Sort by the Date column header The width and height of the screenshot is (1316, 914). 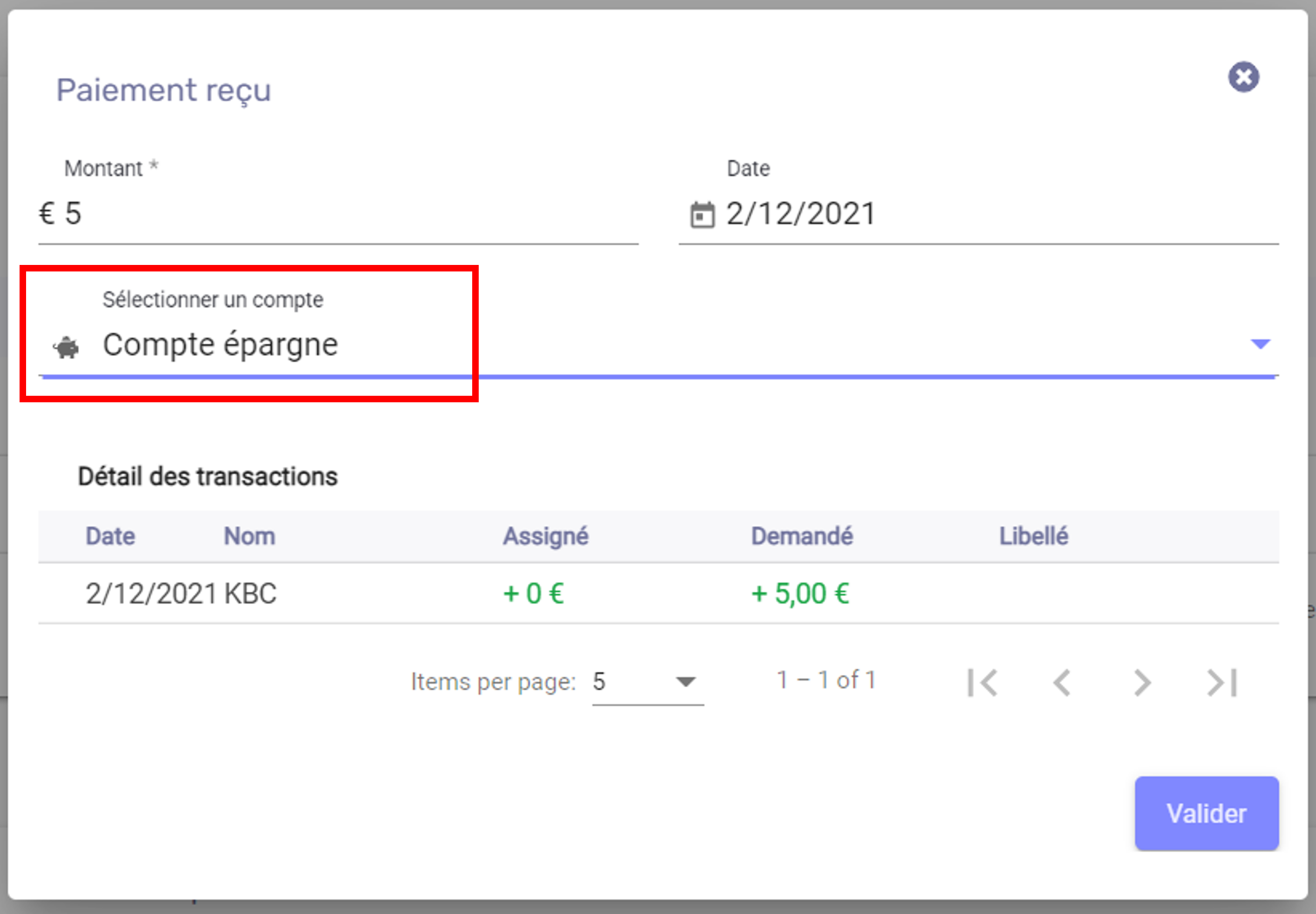click(110, 536)
